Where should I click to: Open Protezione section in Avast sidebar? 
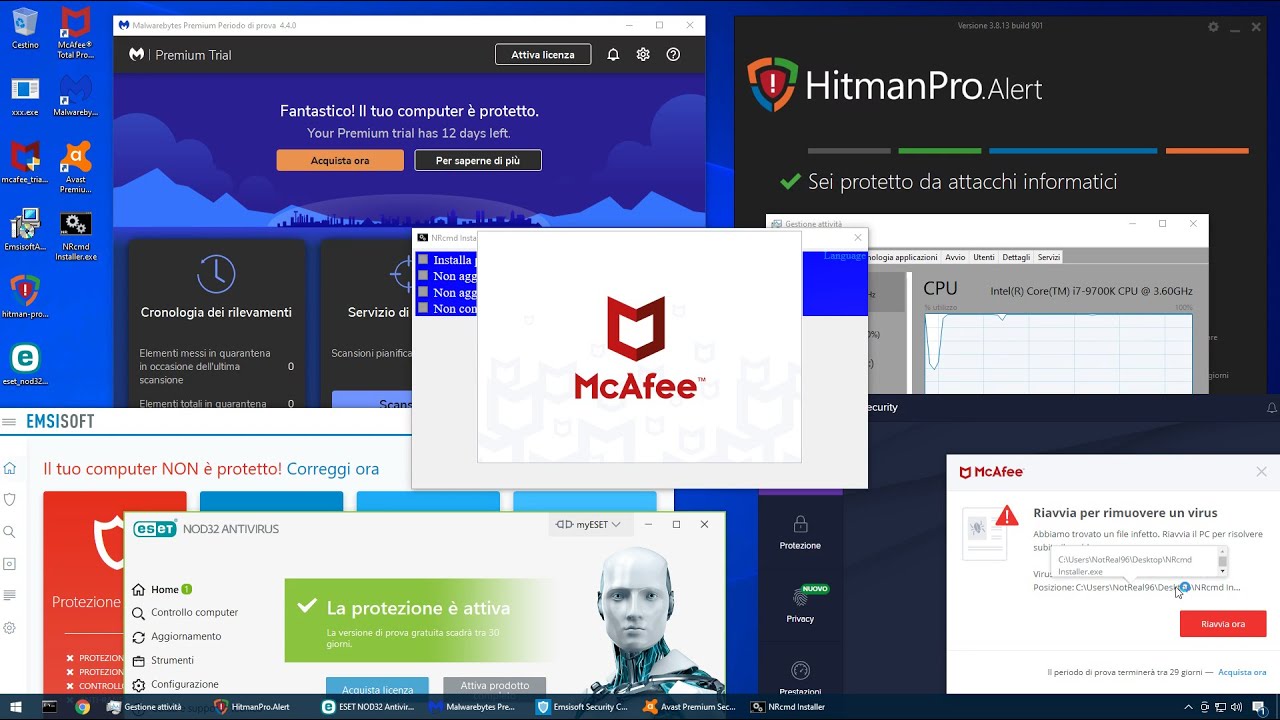click(x=800, y=533)
